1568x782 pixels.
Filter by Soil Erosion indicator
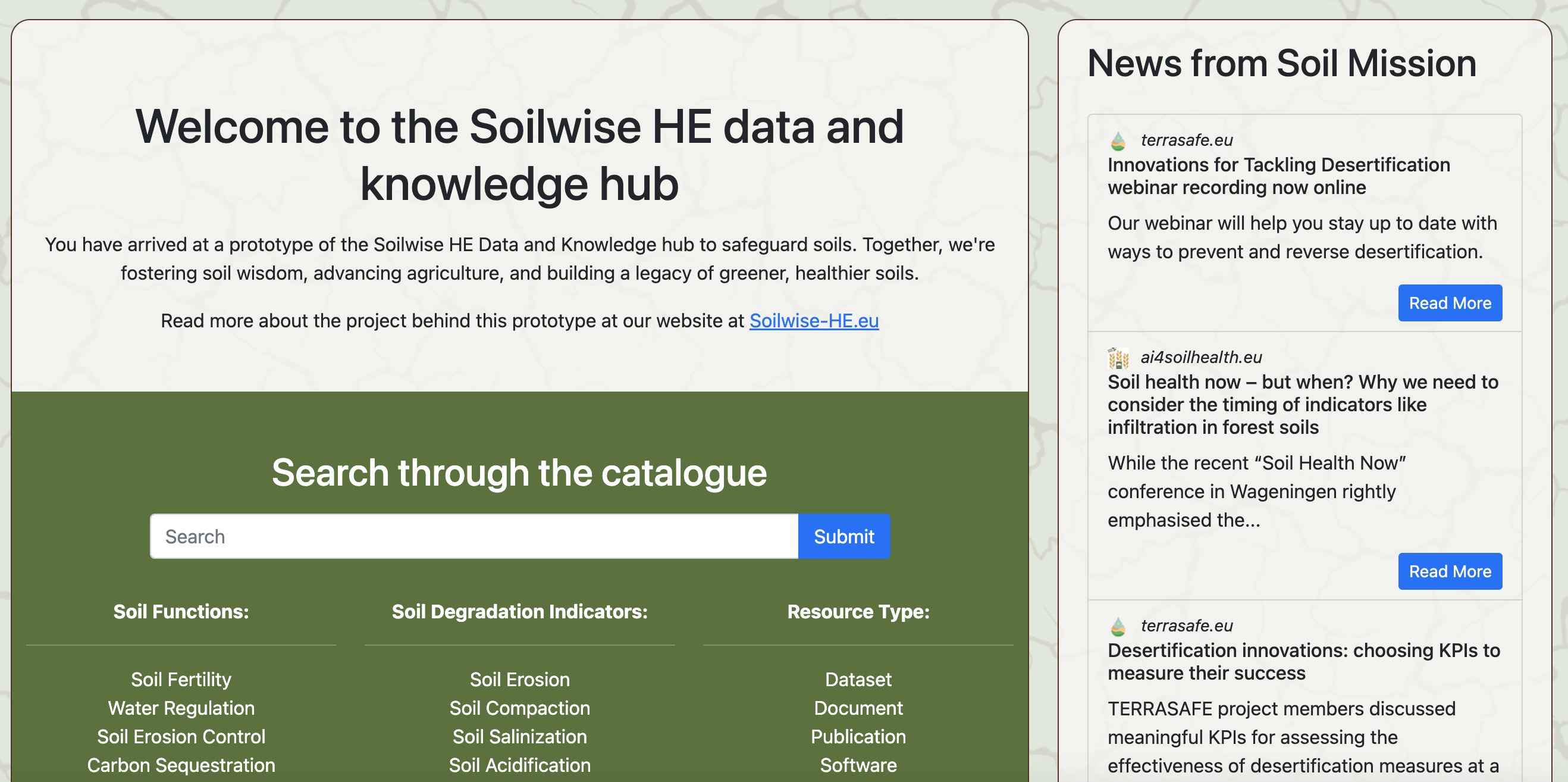(x=520, y=679)
